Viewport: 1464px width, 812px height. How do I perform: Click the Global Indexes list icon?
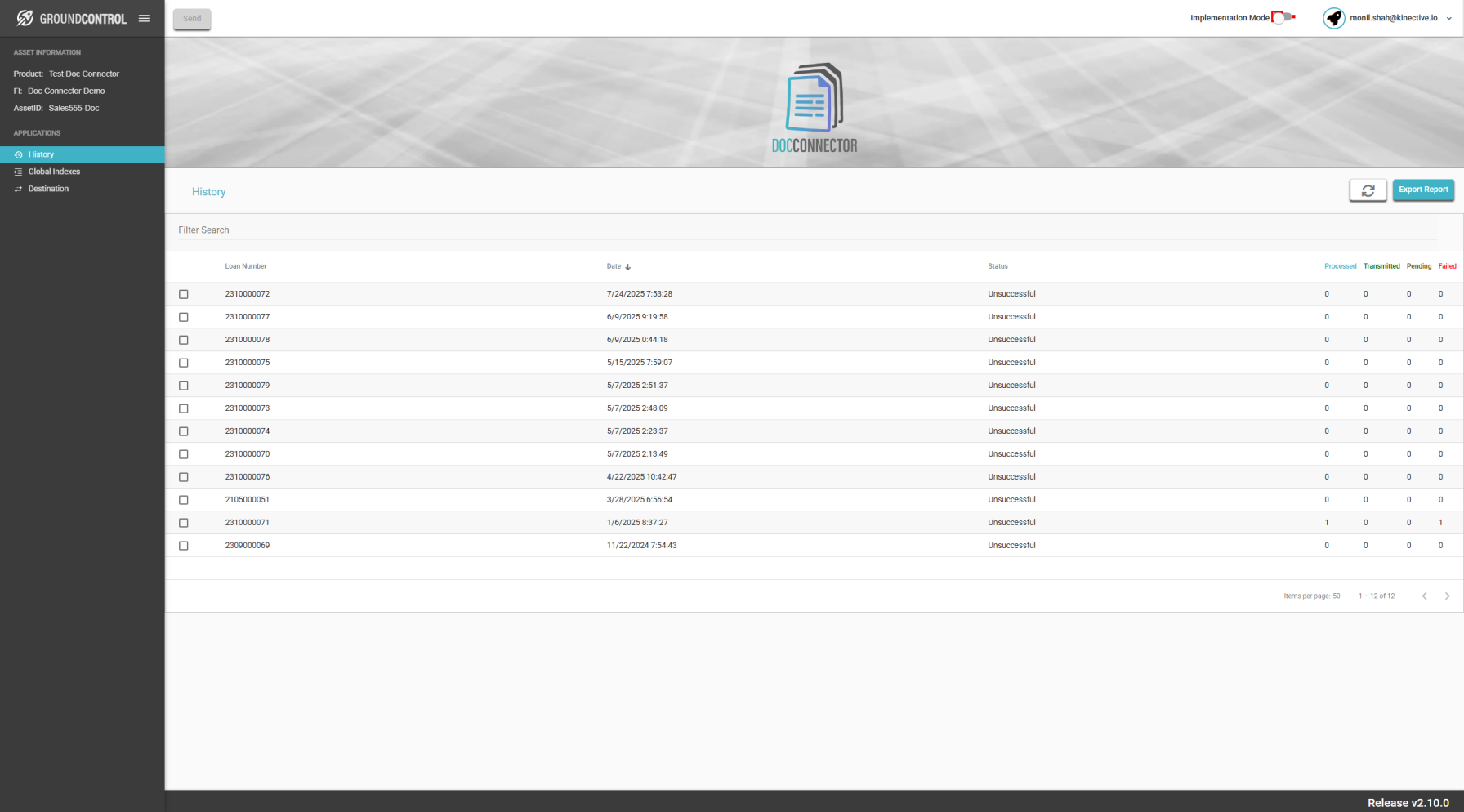[x=18, y=172]
